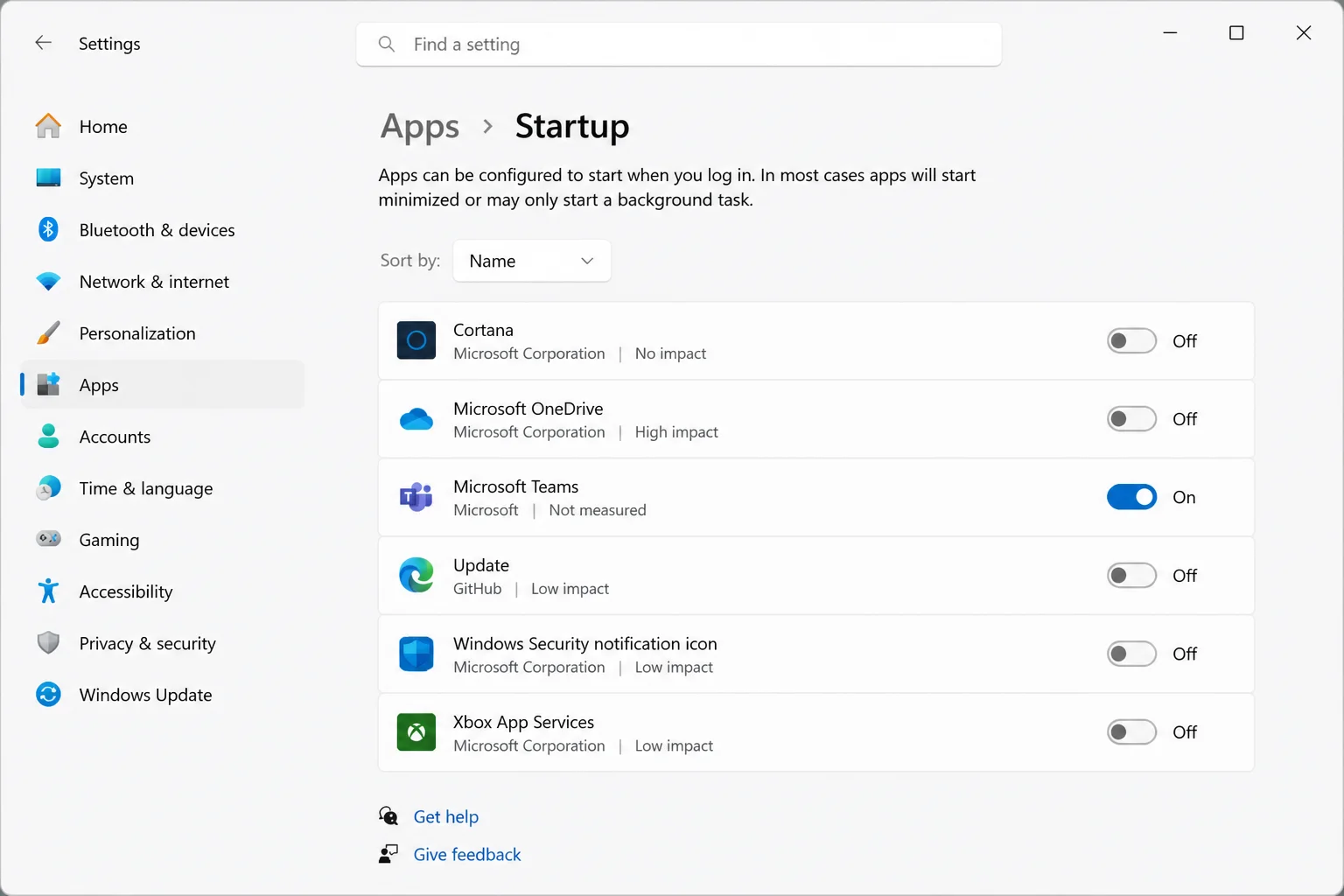Click the Microsoft OneDrive name text

528,409
